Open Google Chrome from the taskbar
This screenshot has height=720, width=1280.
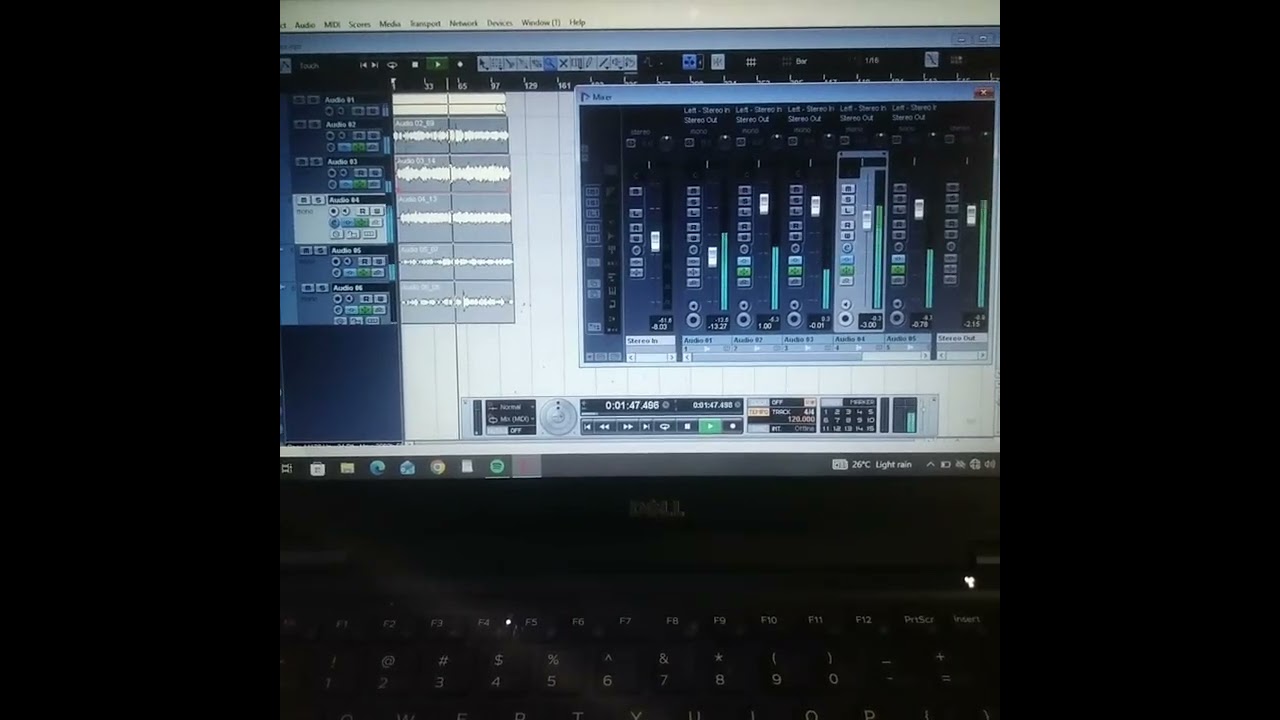tap(438, 467)
